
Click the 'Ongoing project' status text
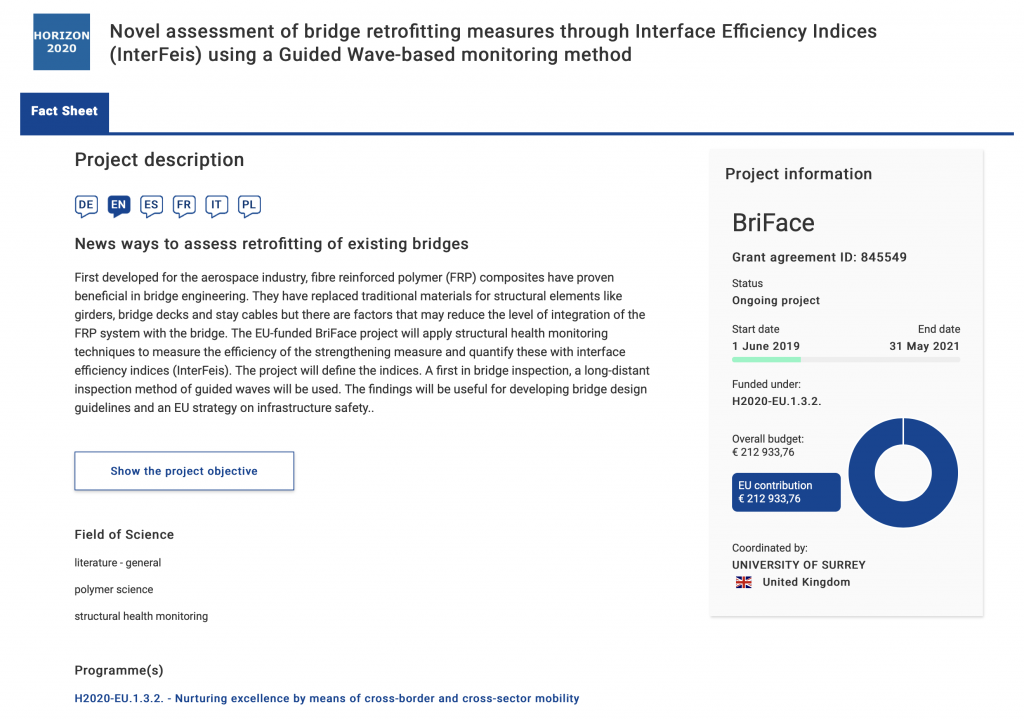click(776, 301)
